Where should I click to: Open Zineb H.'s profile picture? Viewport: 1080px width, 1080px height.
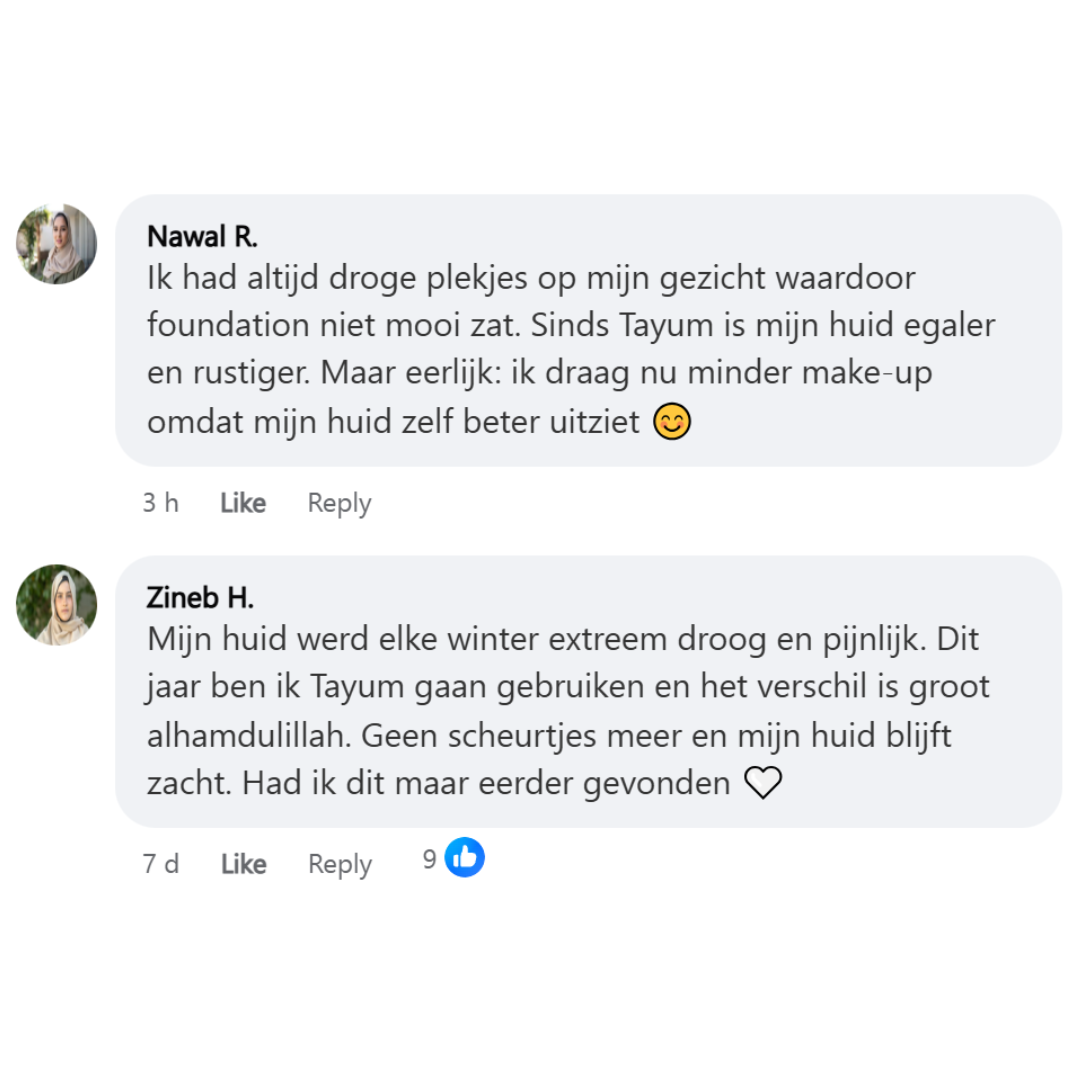(x=57, y=604)
